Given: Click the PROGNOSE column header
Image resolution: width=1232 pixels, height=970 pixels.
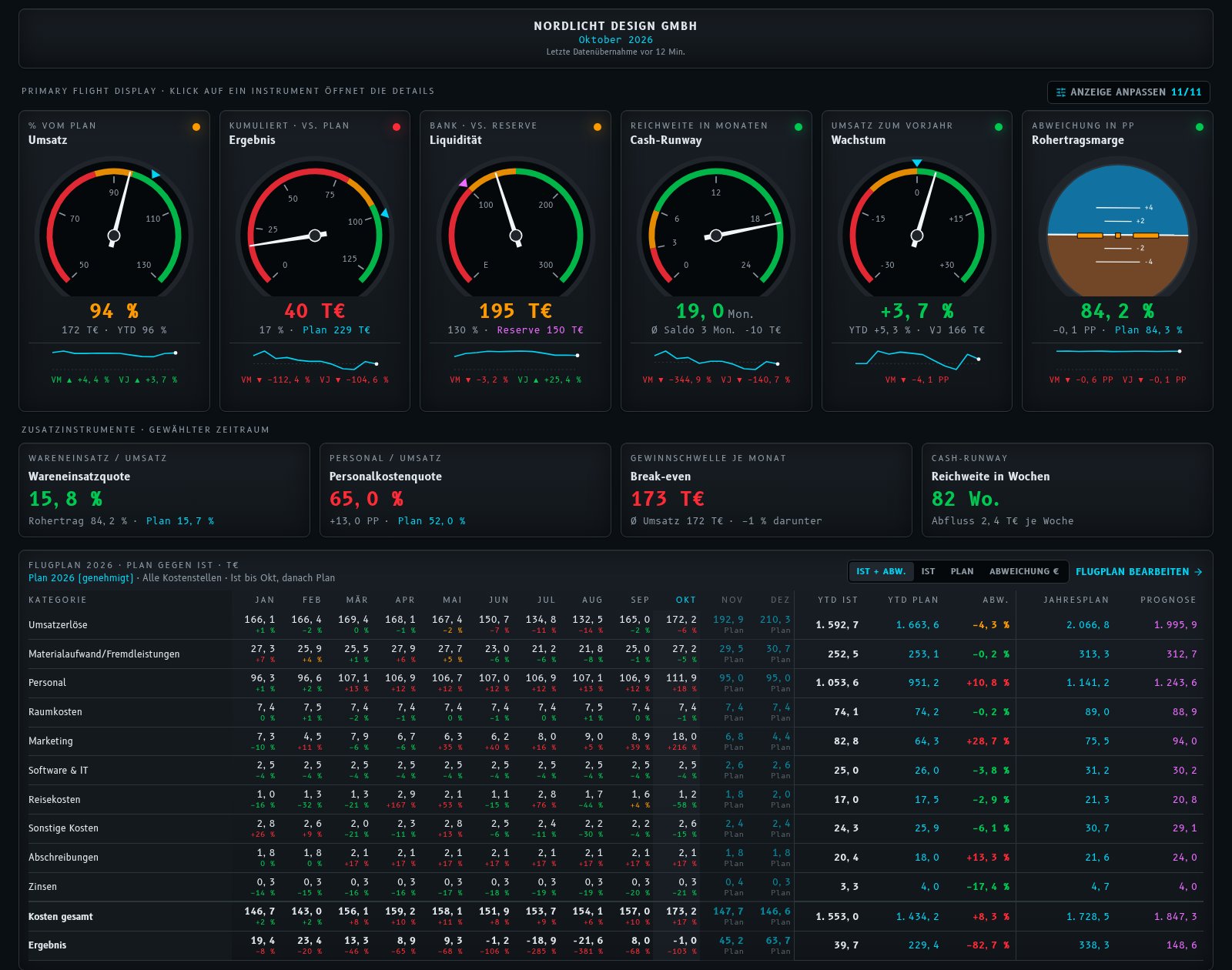Looking at the screenshot, I should 1168,600.
